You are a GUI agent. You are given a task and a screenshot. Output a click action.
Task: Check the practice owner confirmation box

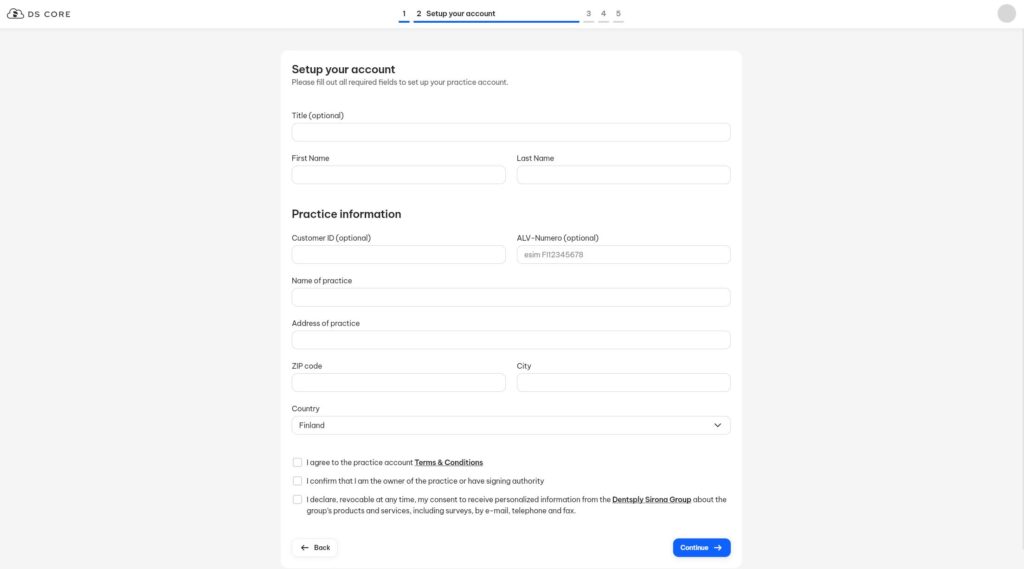pos(297,481)
